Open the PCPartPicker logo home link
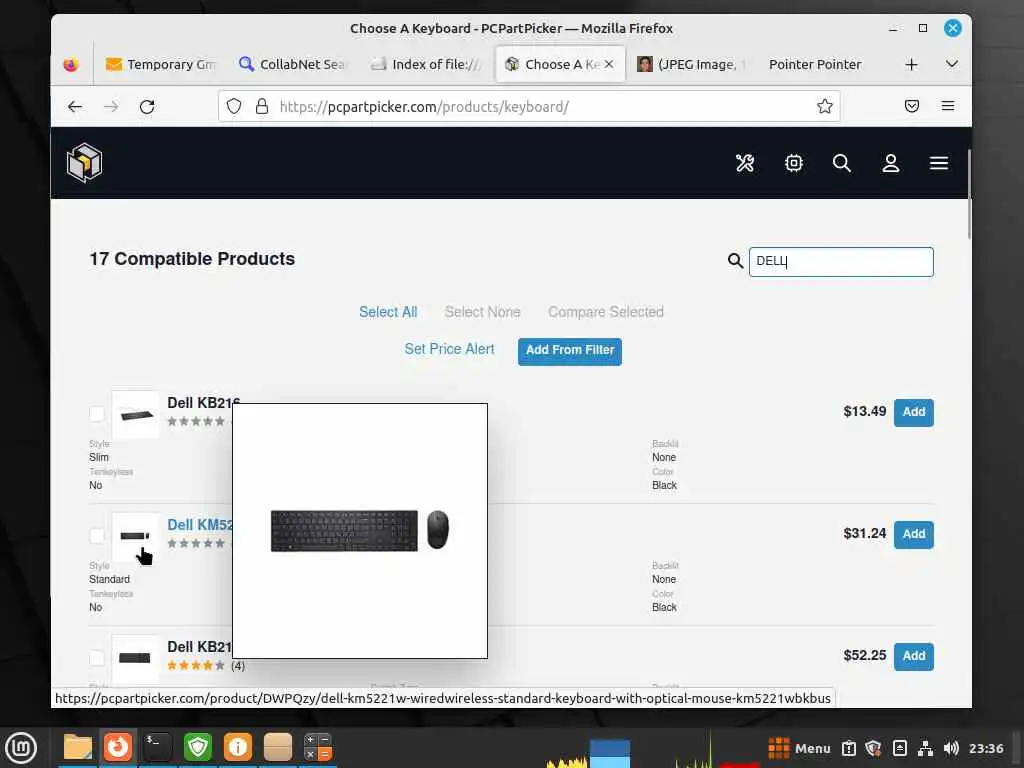Viewport: 1024px width, 768px height. (84, 163)
